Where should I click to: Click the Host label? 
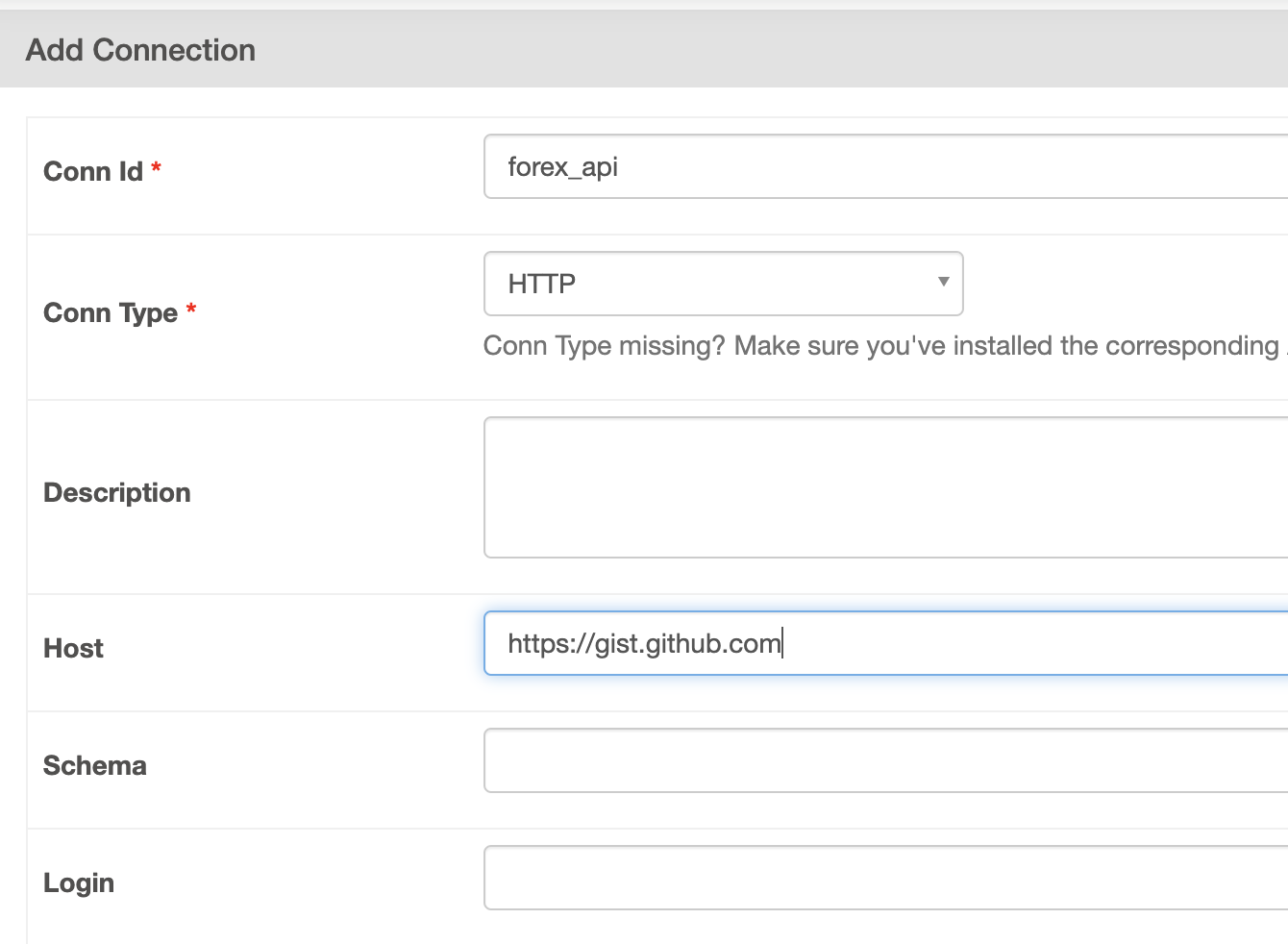[74, 649]
